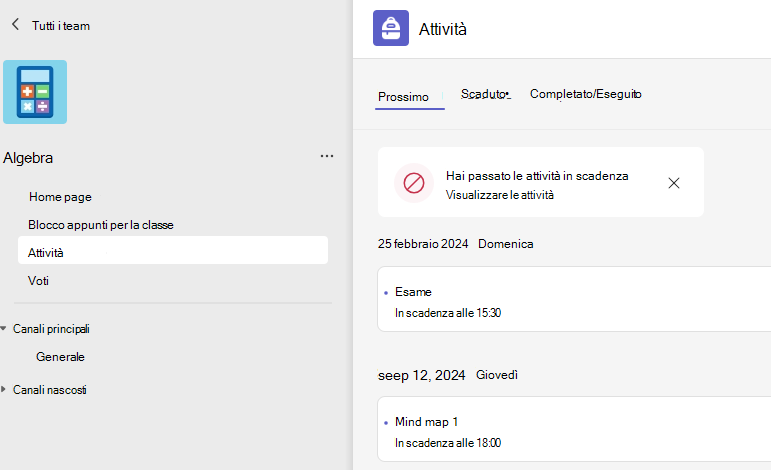Collapse the Canali principali section
The width and height of the screenshot is (771, 470).
pyautogui.click(x=3, y=328)
